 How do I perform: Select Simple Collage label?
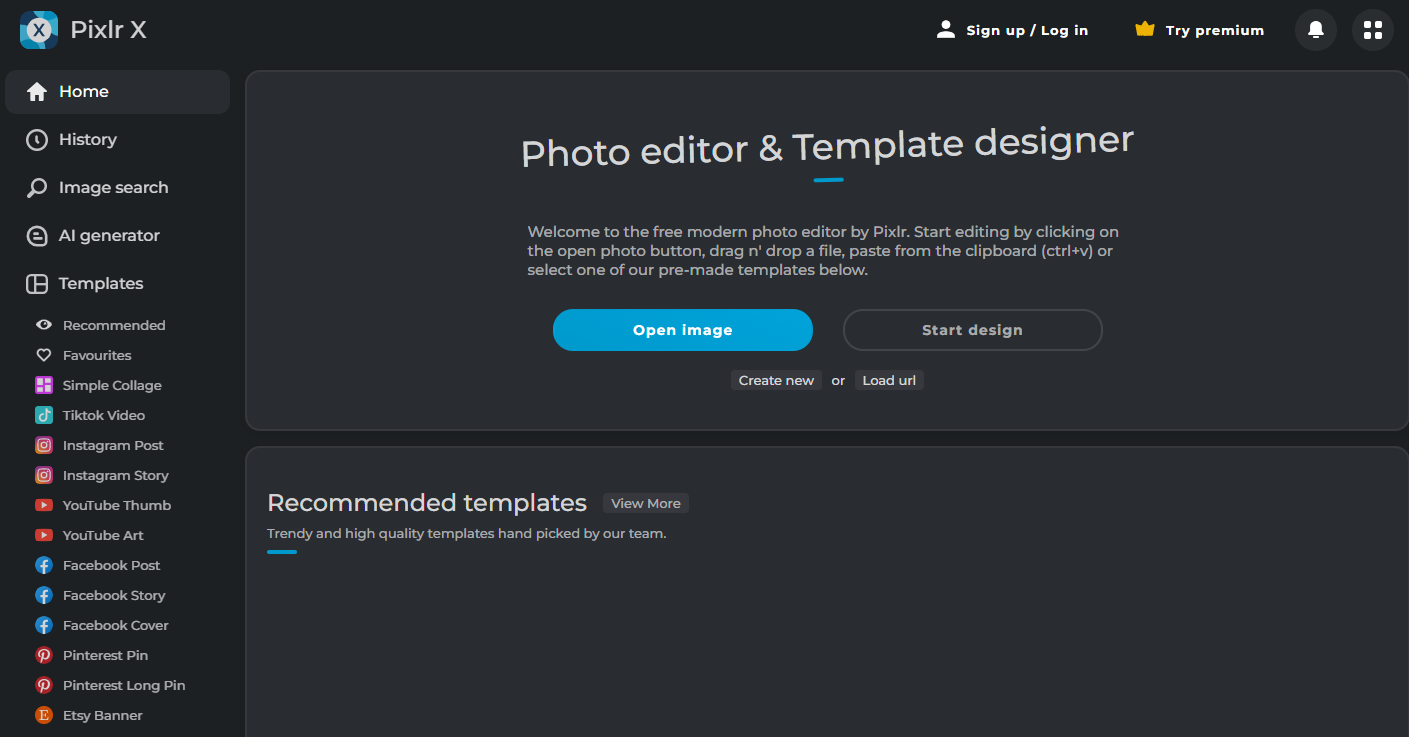coord(112,385)
